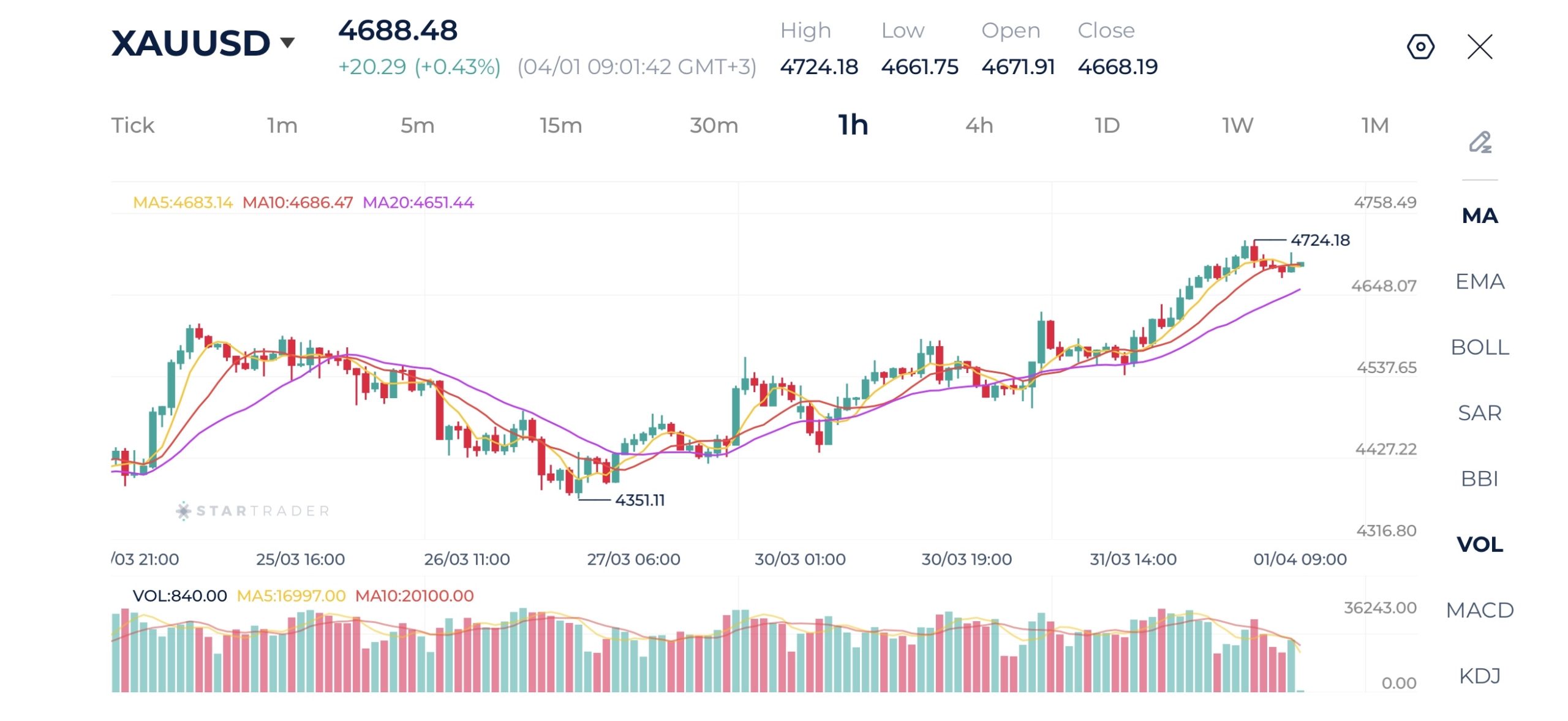The image size is (1568, 721).
Task: Enable the EMA indicator
Action: pos(1480,281)
